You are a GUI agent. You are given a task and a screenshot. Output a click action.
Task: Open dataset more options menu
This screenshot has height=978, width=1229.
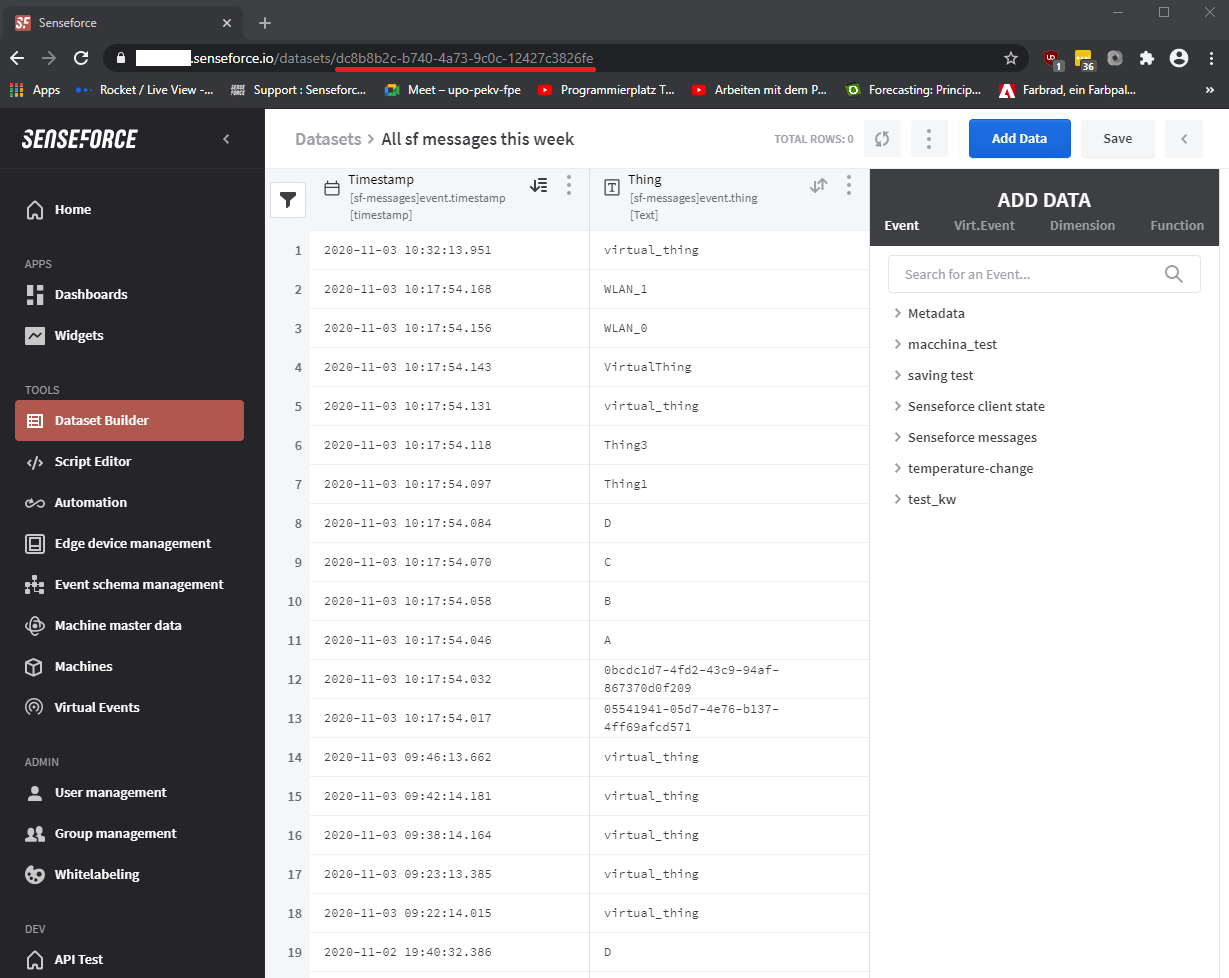929,139
